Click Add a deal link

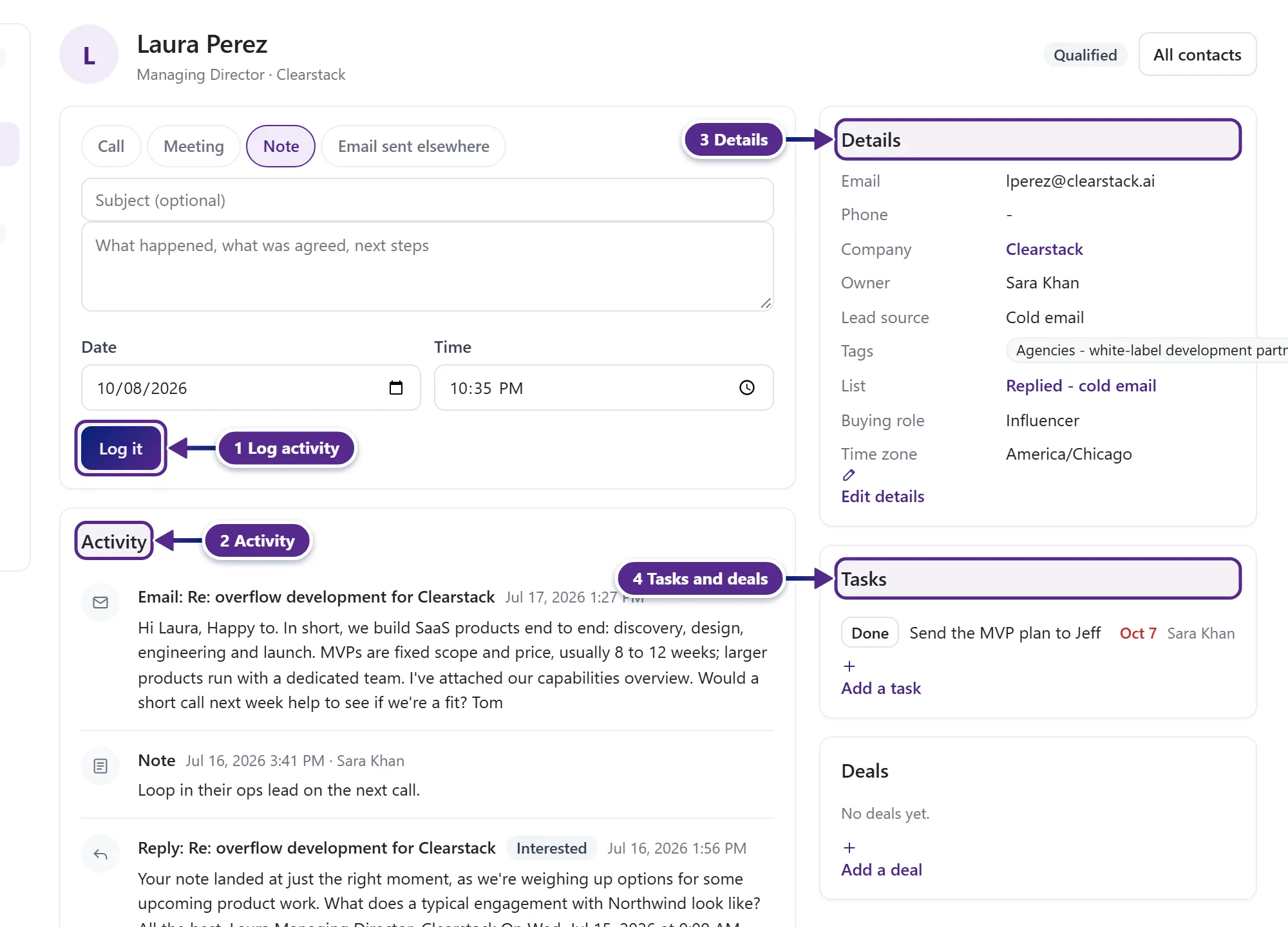pyautogui.click(x=882, y=870)
